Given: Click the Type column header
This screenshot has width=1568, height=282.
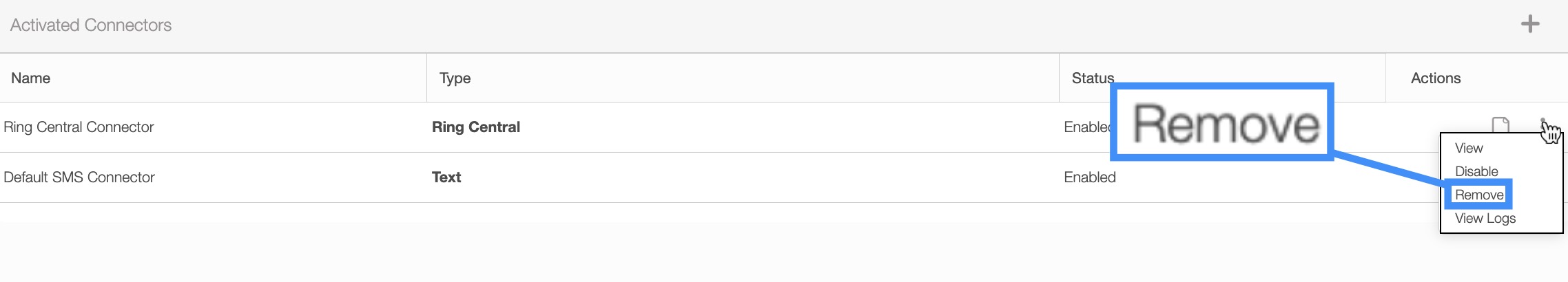Looking at the screenshot, I should point(455,78).
